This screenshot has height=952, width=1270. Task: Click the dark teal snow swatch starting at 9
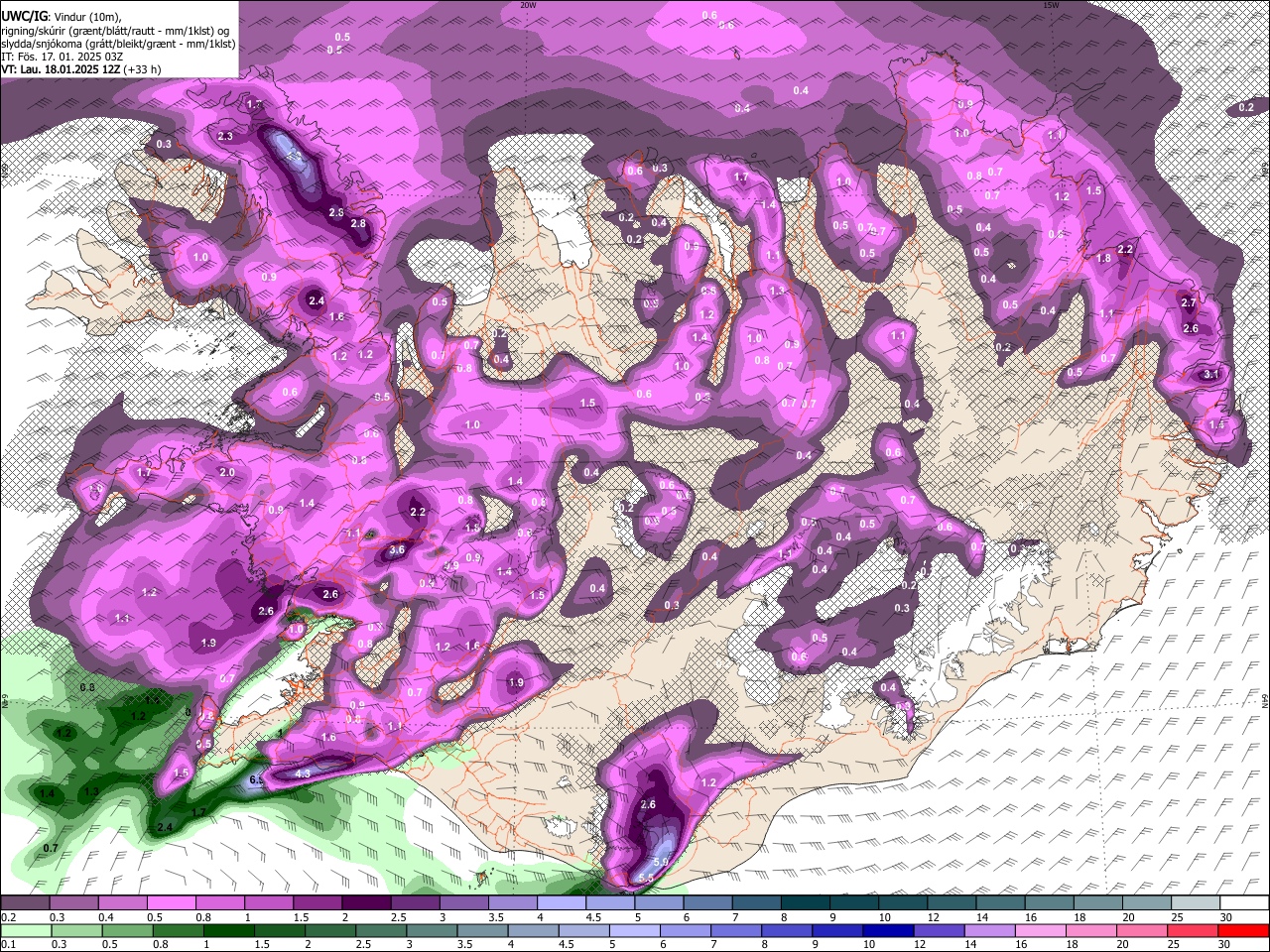click(853, 903)
